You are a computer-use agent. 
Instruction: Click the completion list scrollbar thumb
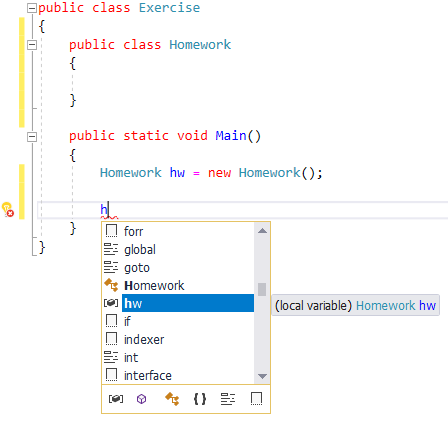(x=262, y=289)
